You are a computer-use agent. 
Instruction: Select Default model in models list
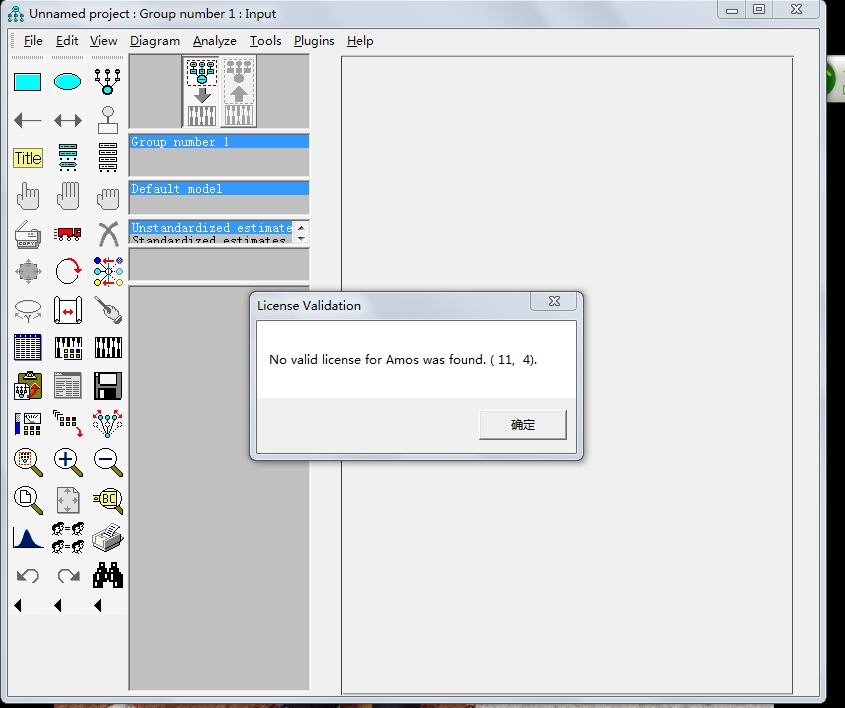point(219,189)
